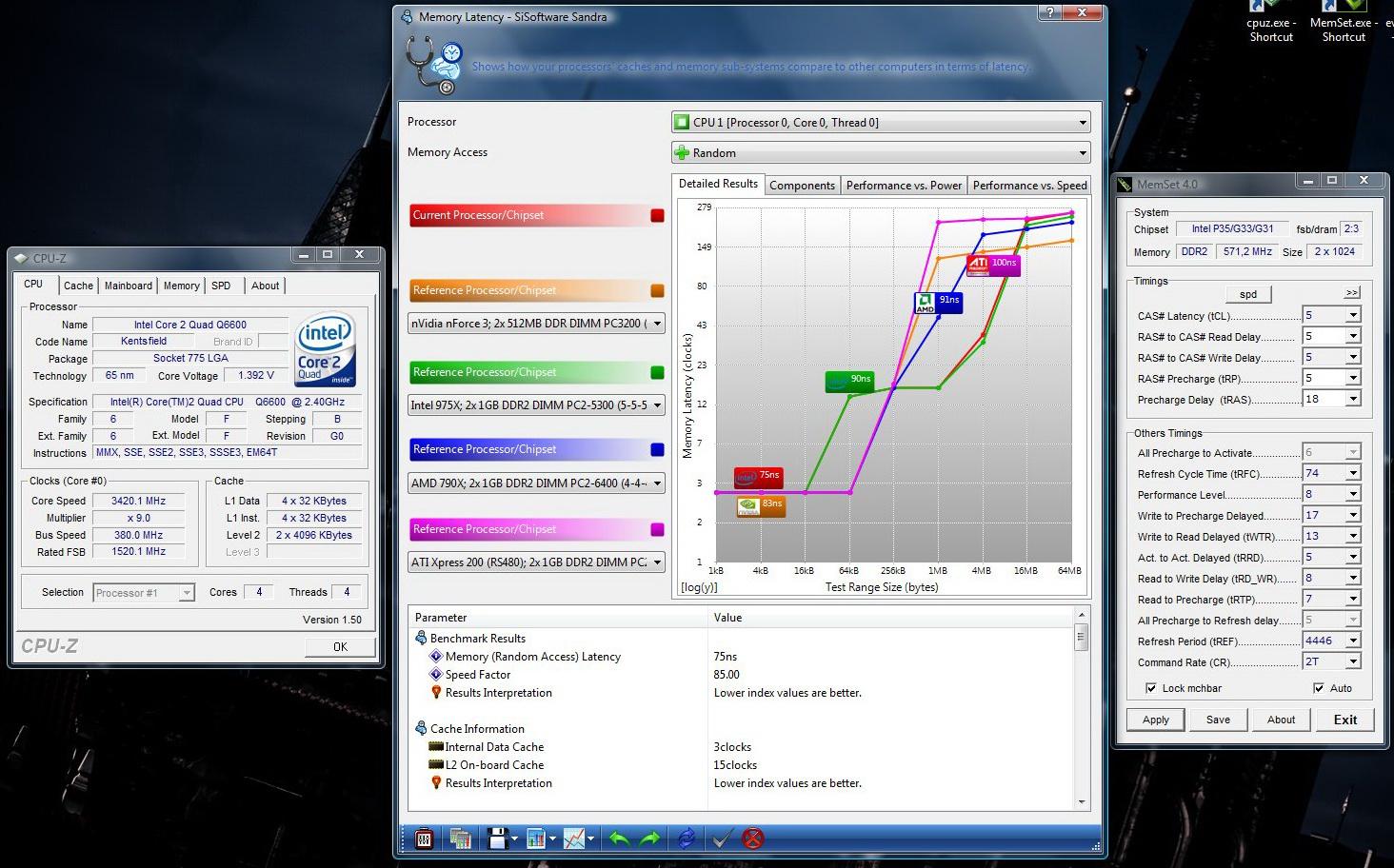Switch to the Cache tab in CPU-Z
The width and height of the screenshot is (1394, 868).
(78, 286)
